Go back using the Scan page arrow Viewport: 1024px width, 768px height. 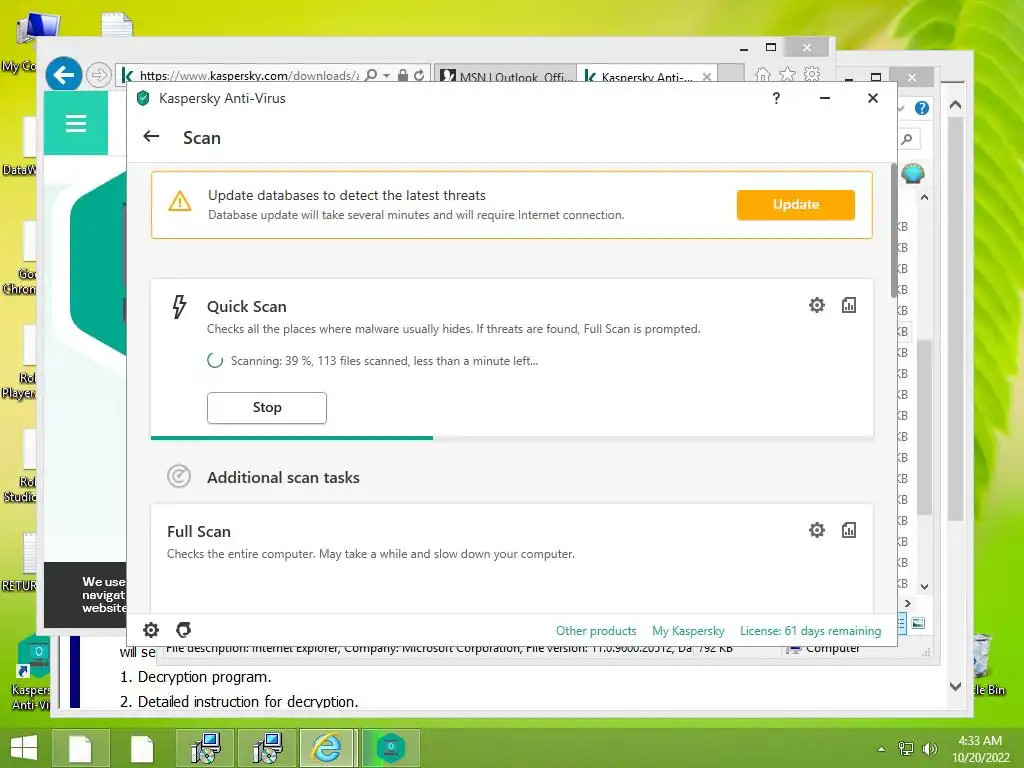pos(152,136)
